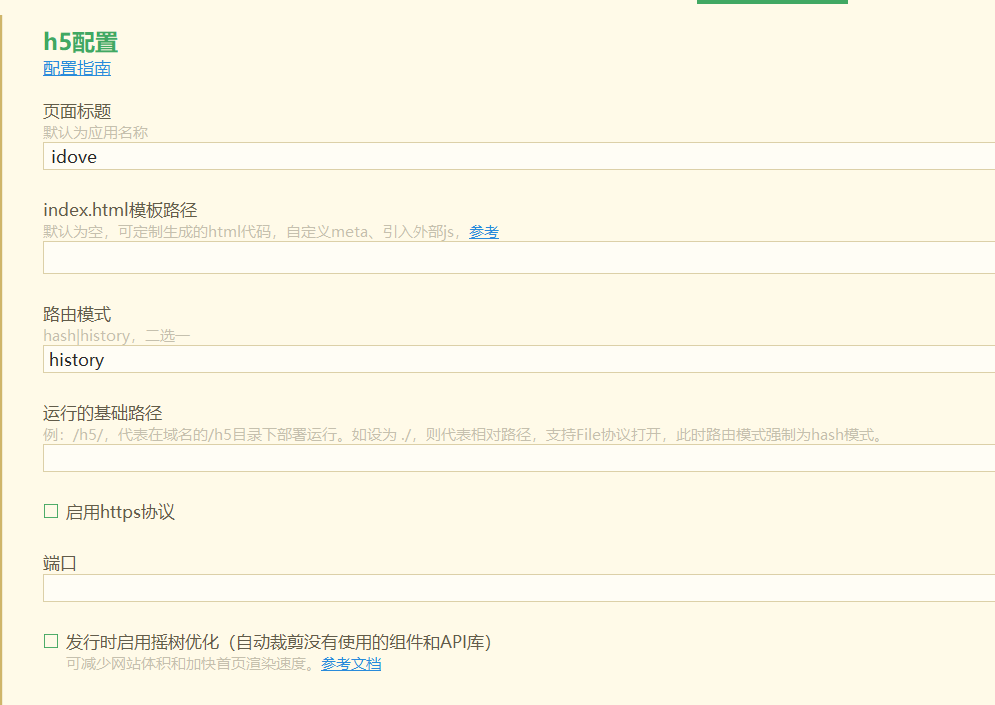Click the 默认为应用名称 hint text

[x=95, y=132]
